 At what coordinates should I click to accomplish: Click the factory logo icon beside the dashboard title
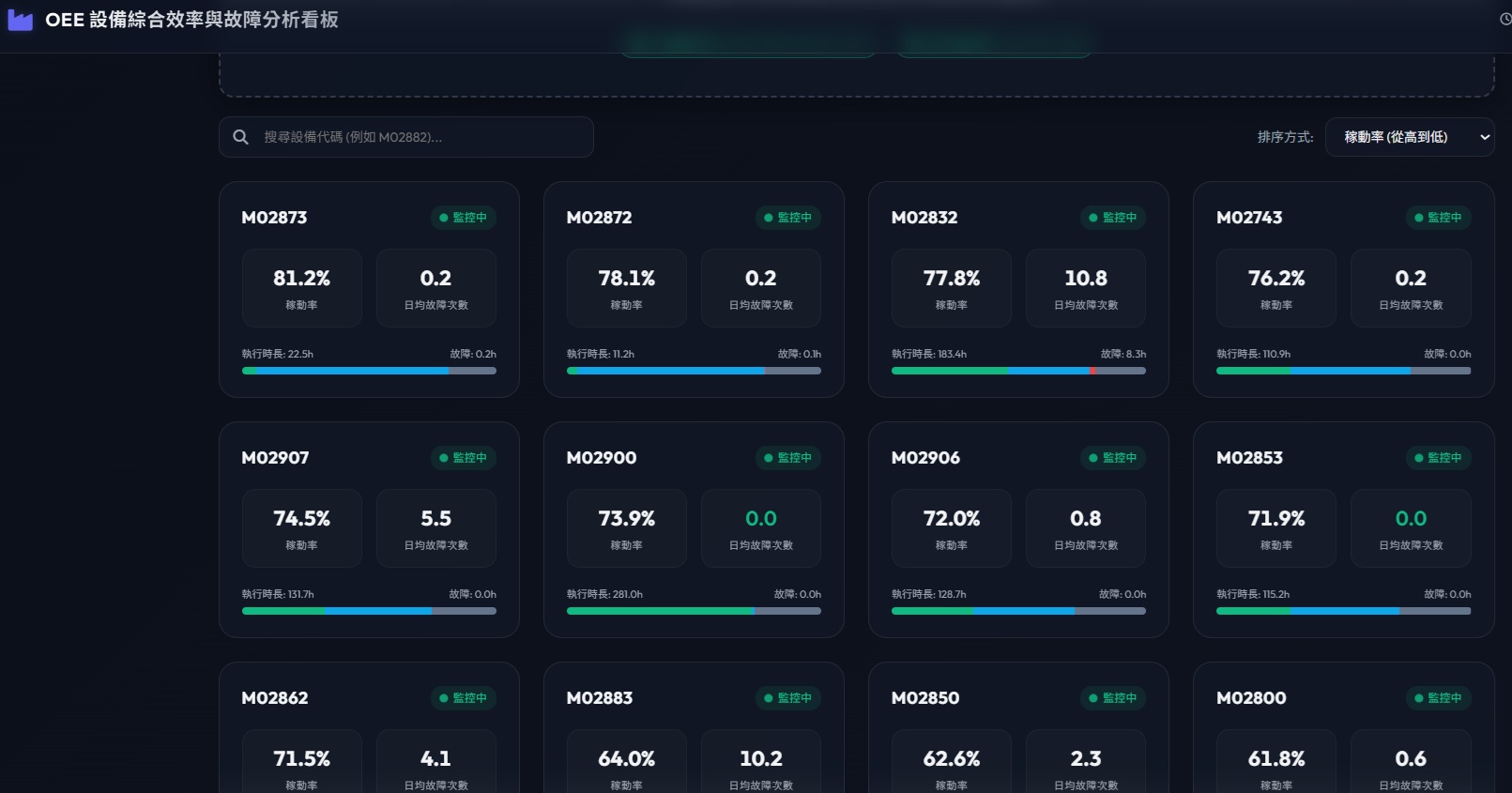(x=20, y=20)
